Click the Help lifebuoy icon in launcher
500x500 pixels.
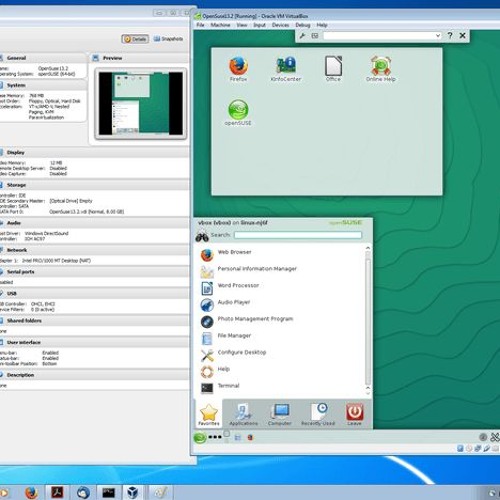click(x=207, y=372)
